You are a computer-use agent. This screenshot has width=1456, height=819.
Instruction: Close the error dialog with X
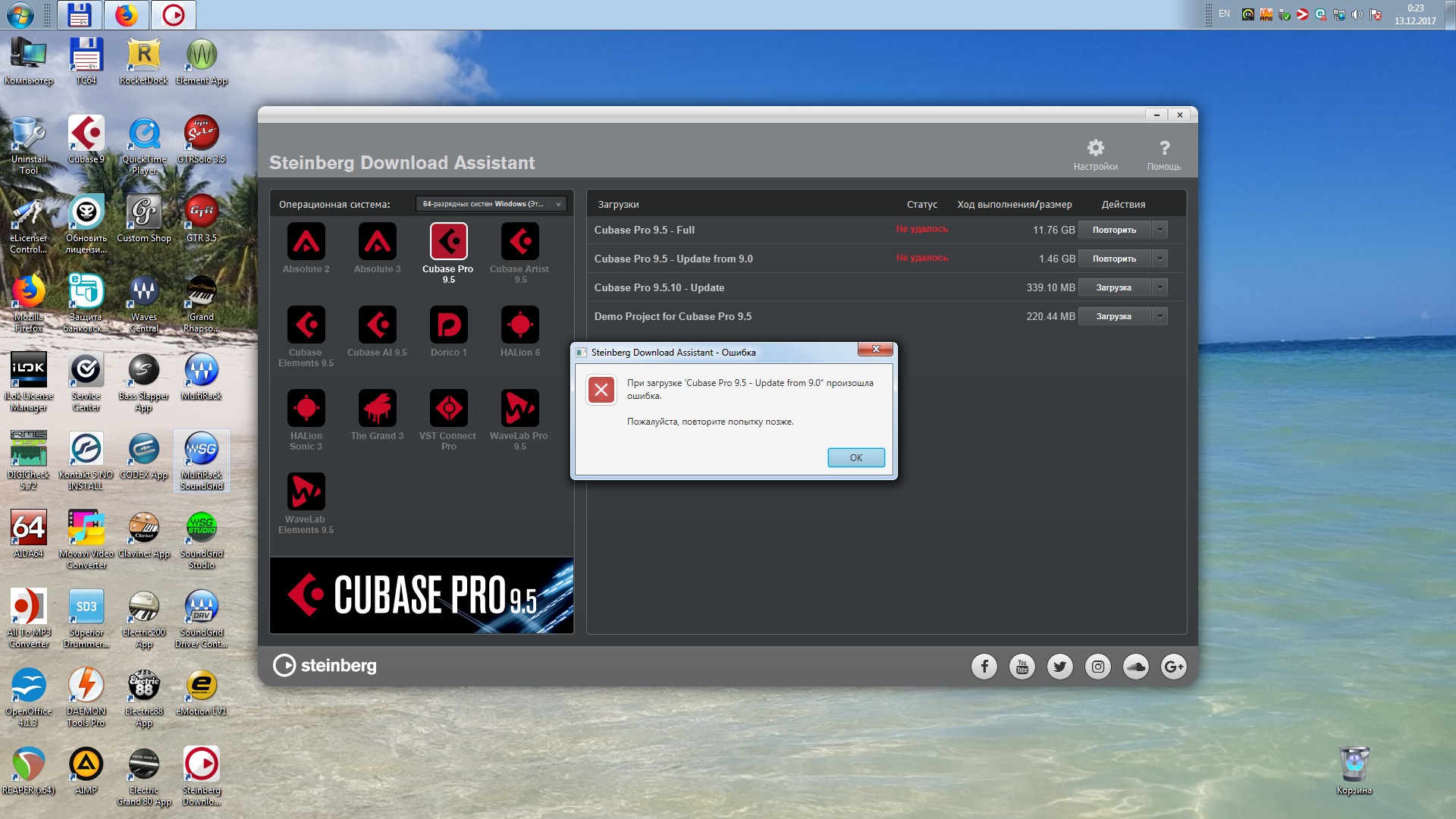875,350
